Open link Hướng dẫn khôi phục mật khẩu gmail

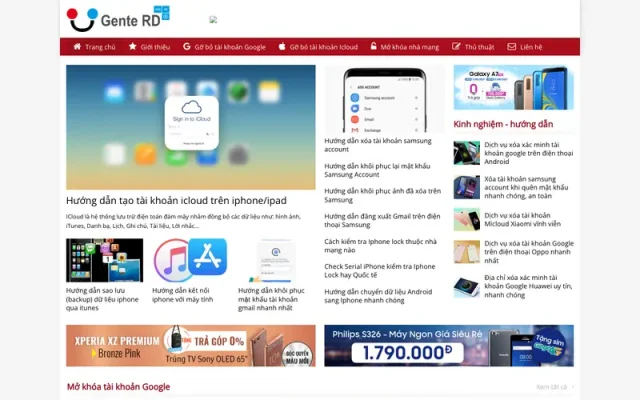coord(271,299)
